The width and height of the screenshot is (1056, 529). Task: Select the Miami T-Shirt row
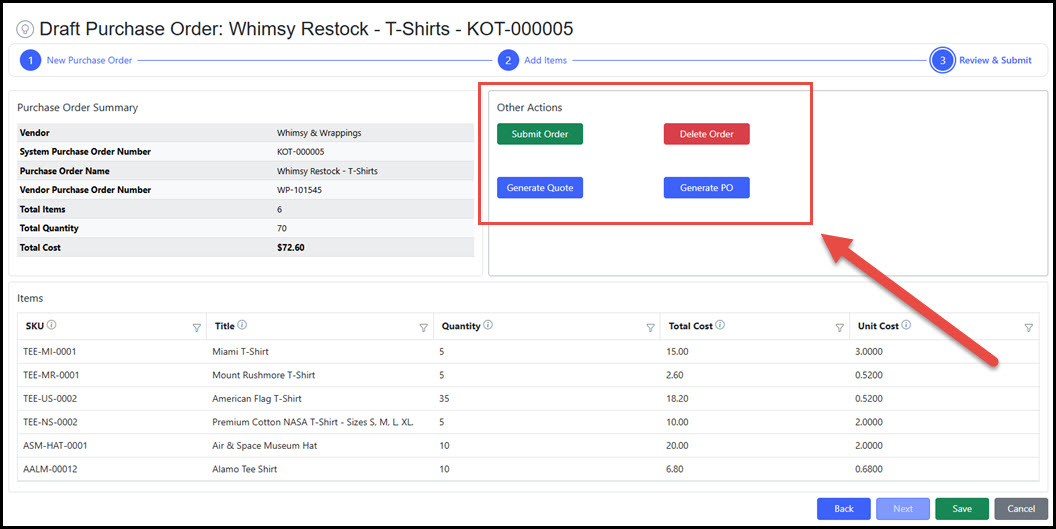(240, 352)
